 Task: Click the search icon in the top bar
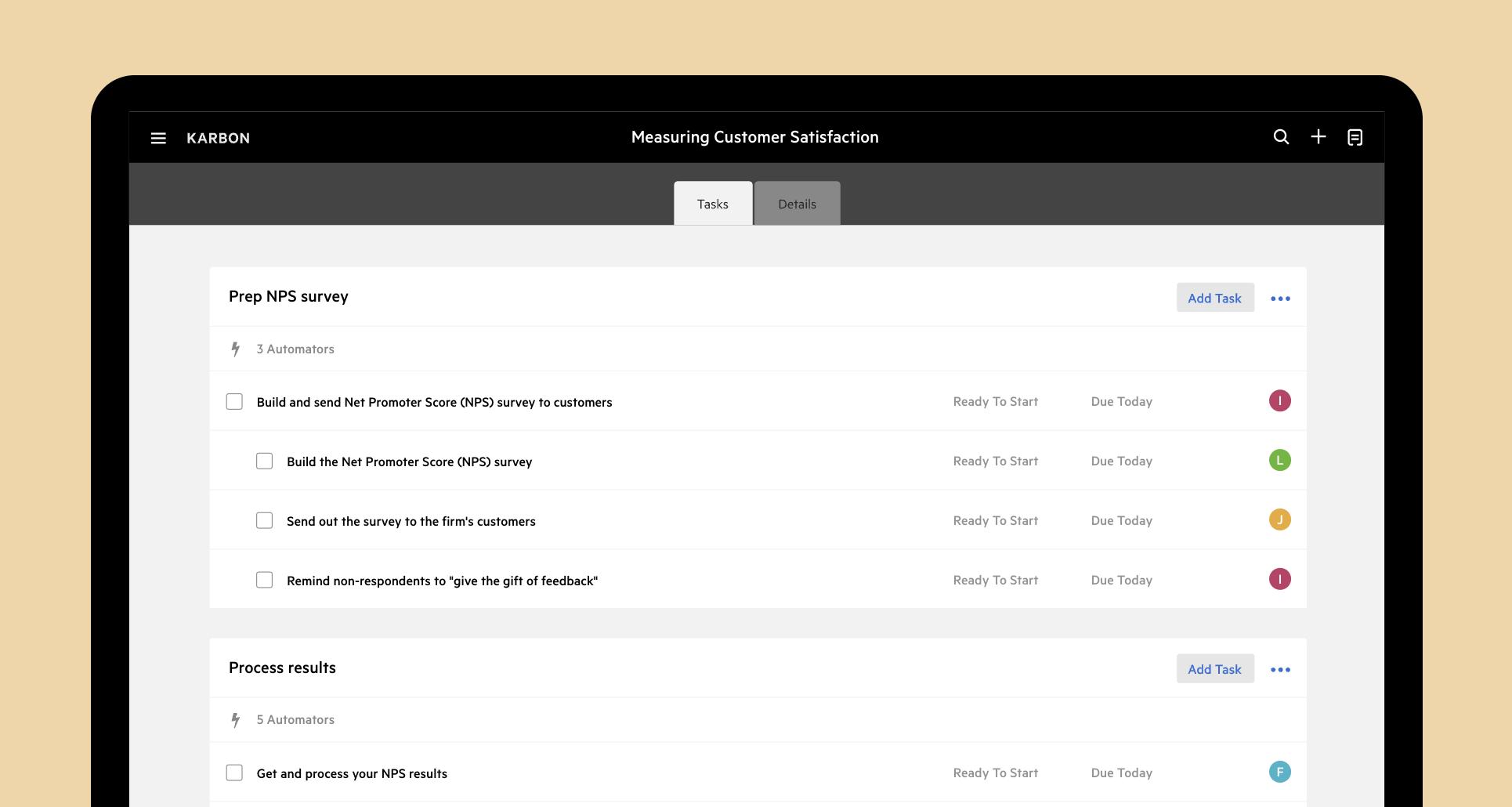tap(1281, 136)
